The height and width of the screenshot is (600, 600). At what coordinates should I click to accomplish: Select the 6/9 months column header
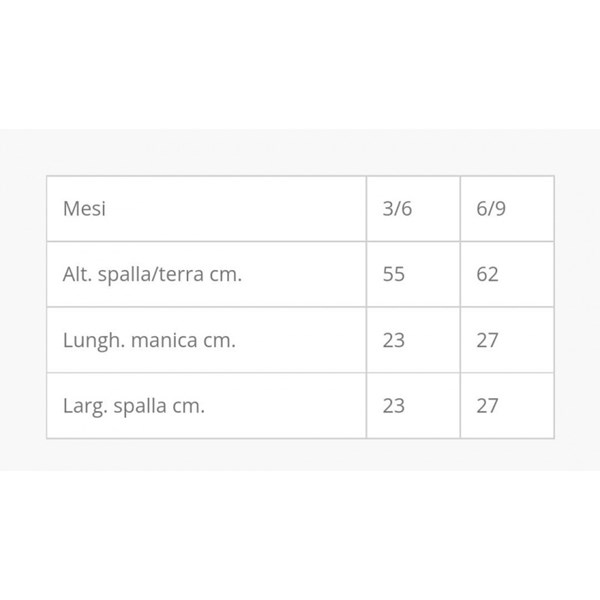tap(488, 210)
